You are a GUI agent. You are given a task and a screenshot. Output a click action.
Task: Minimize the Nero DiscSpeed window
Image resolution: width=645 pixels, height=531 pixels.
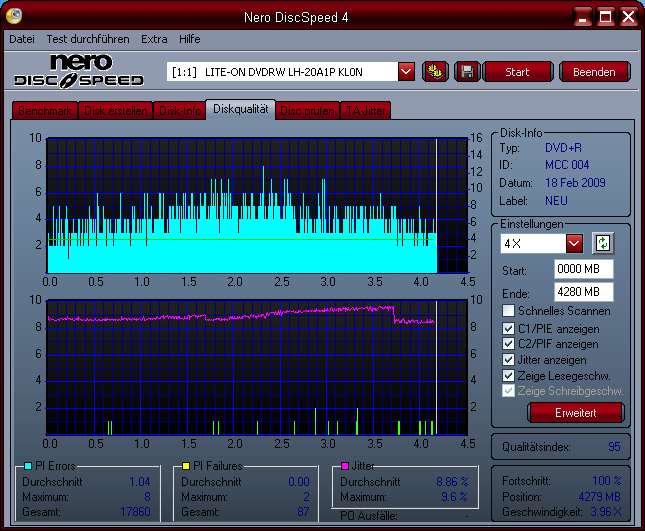(582, 17)
